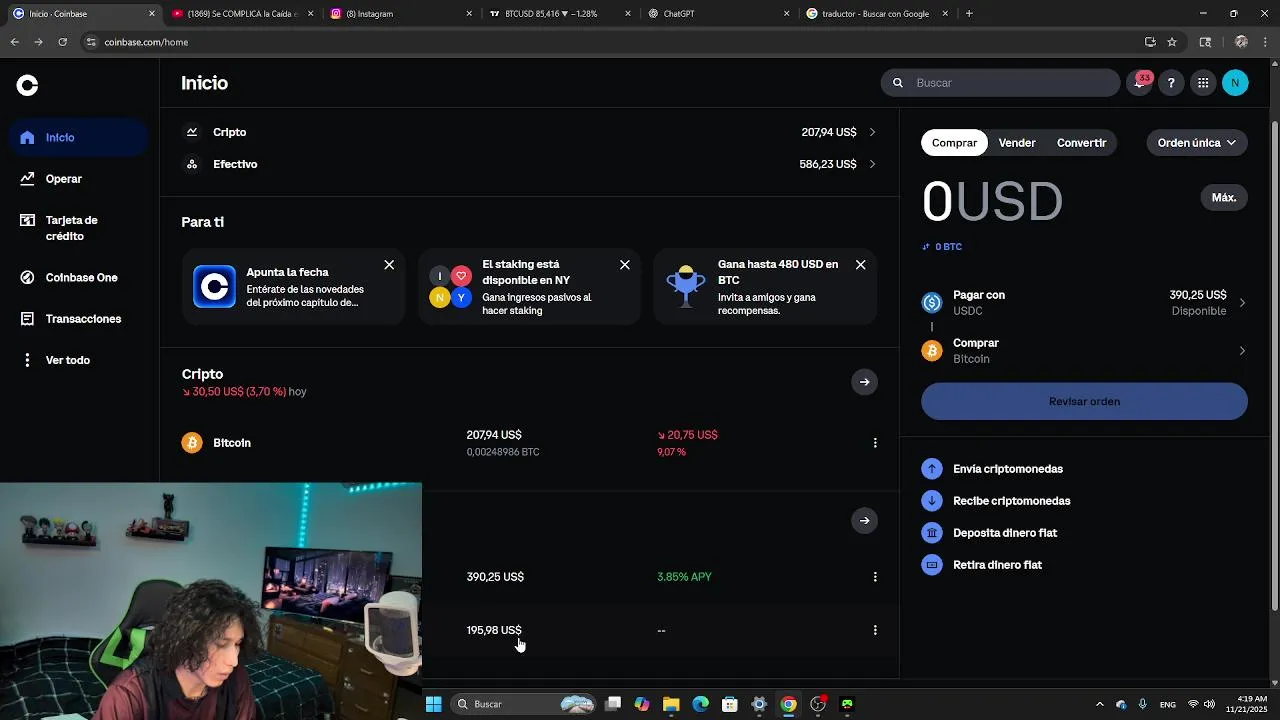Click Deposita dinero fiat
The height and width of the screenshot is (720, 1280).
tap(1004, 533)
